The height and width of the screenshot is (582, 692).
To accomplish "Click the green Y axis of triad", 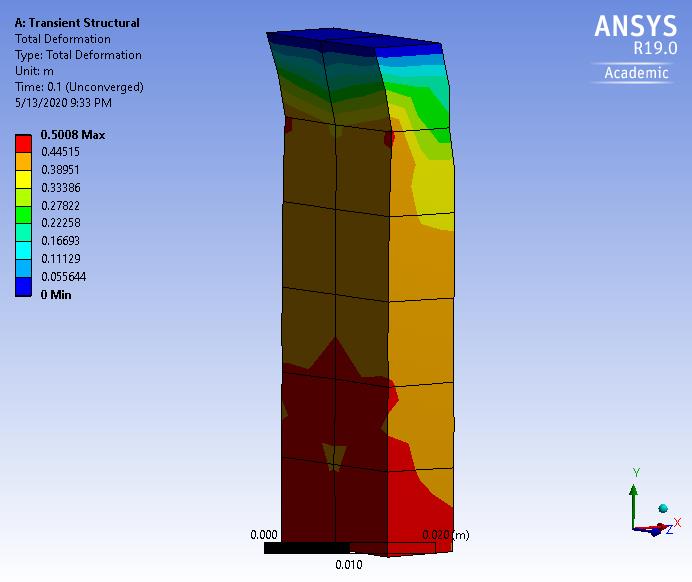I will click(x=634, y=505).
